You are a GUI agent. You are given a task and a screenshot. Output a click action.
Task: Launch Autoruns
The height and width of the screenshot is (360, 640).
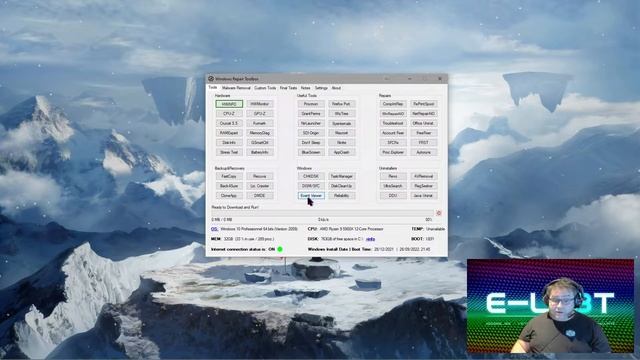point(424,152)
